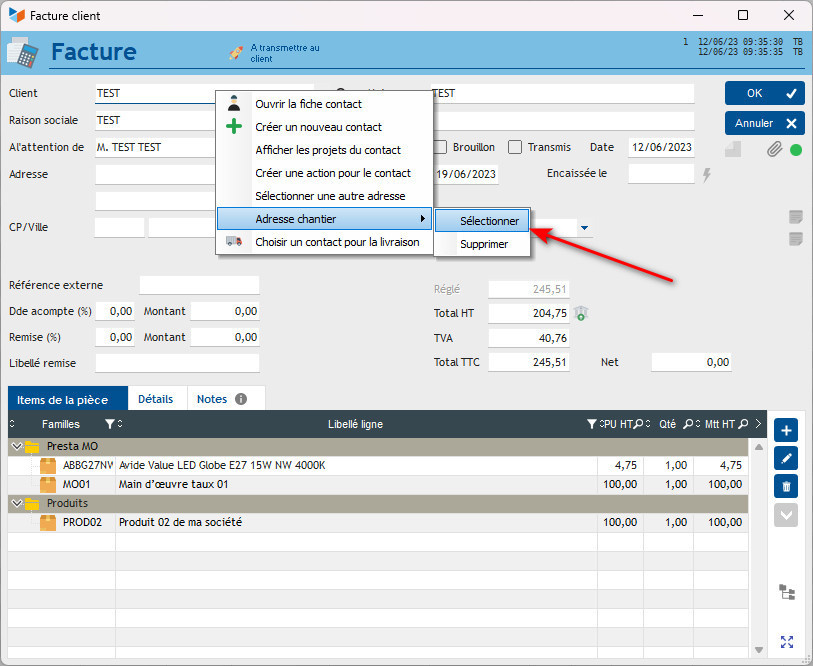Tick the Transmis checkbox

515,147
